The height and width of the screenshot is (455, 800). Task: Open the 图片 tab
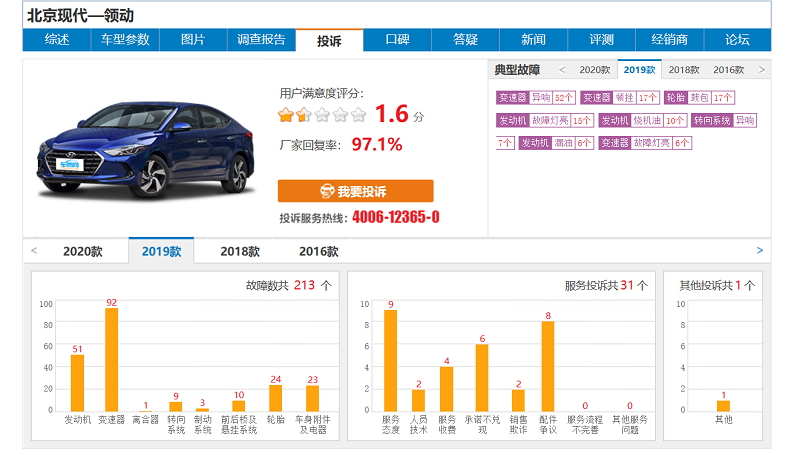[193, 40]
